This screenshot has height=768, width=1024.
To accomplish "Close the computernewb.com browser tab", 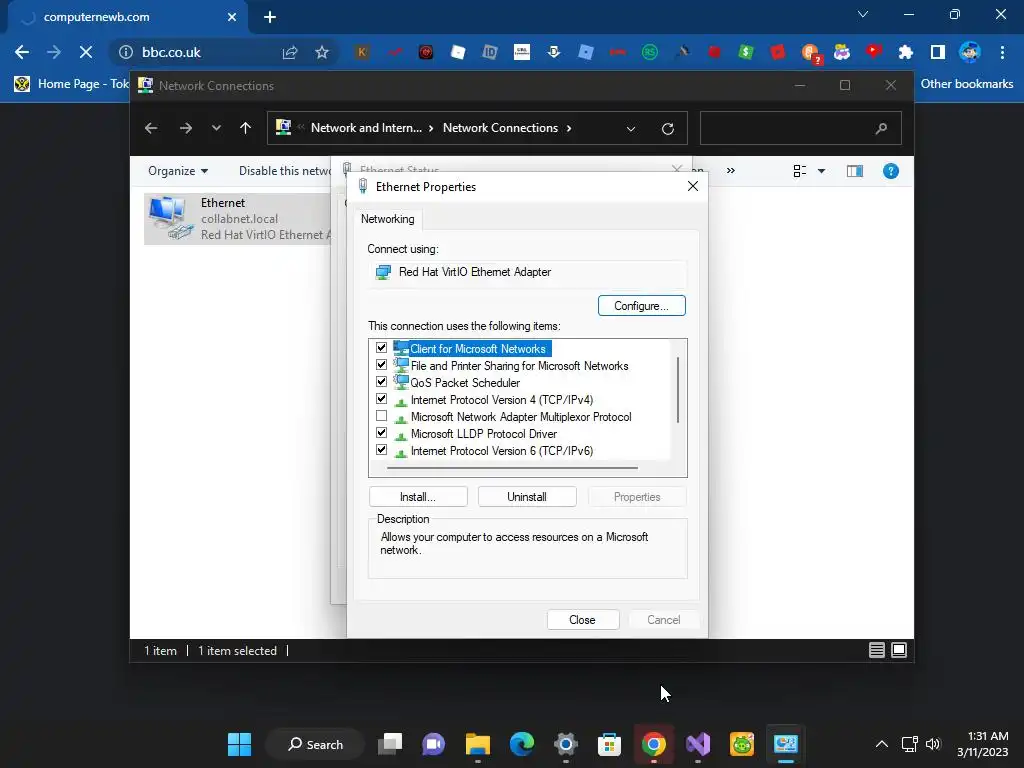I will 232,17.
